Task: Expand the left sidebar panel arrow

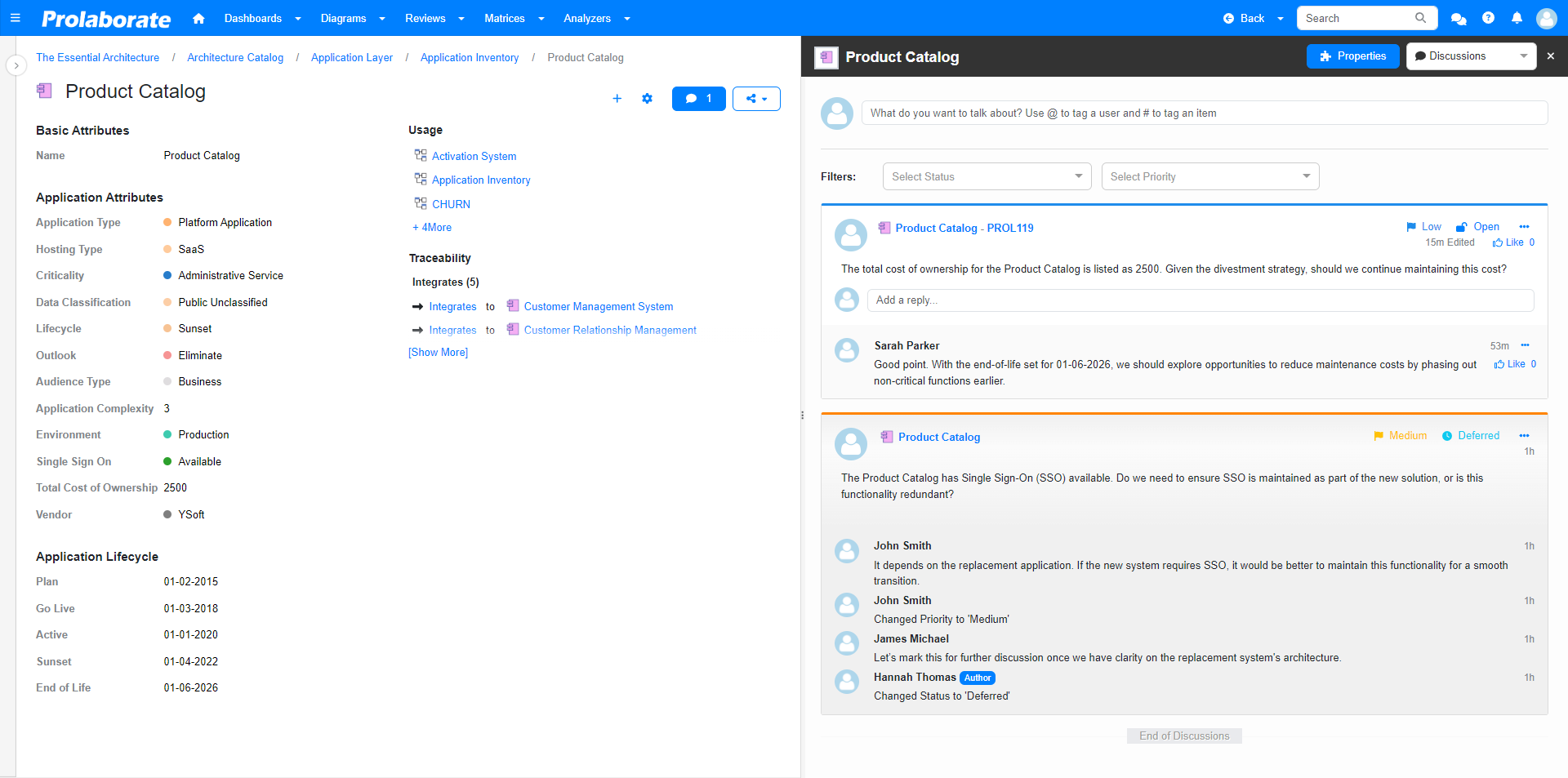Action: click(x=16, y=65)
